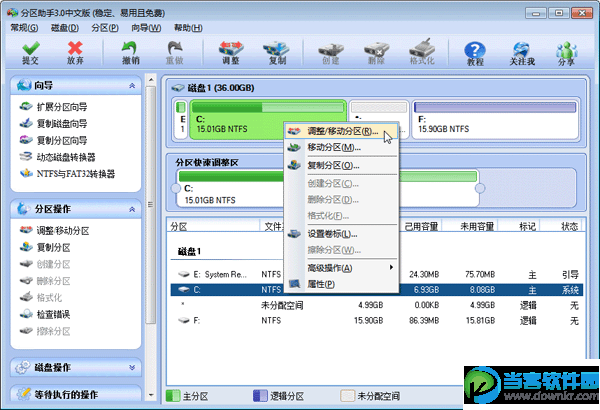Click the 撤销 (undo) toolbar icon
This screenshot has width=600, height=410.
[130, 52]
